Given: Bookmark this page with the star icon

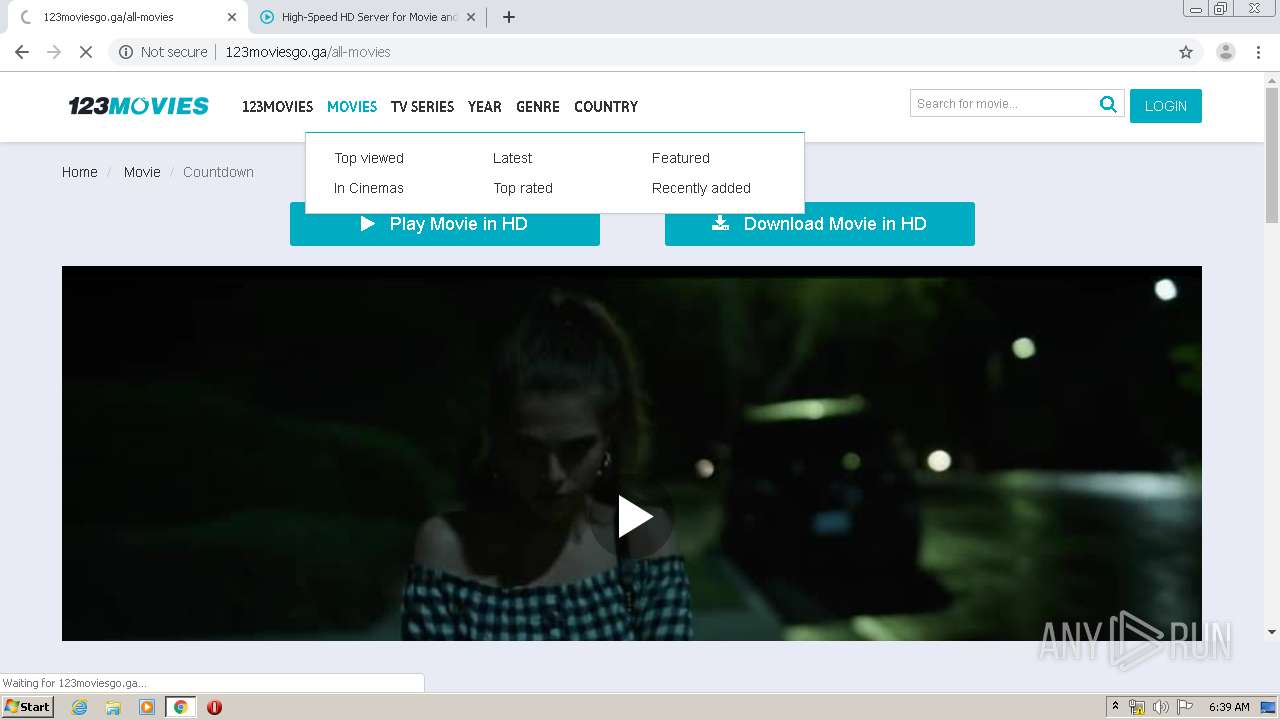Looking at the screenshot, I should [x=1186, y=52].
